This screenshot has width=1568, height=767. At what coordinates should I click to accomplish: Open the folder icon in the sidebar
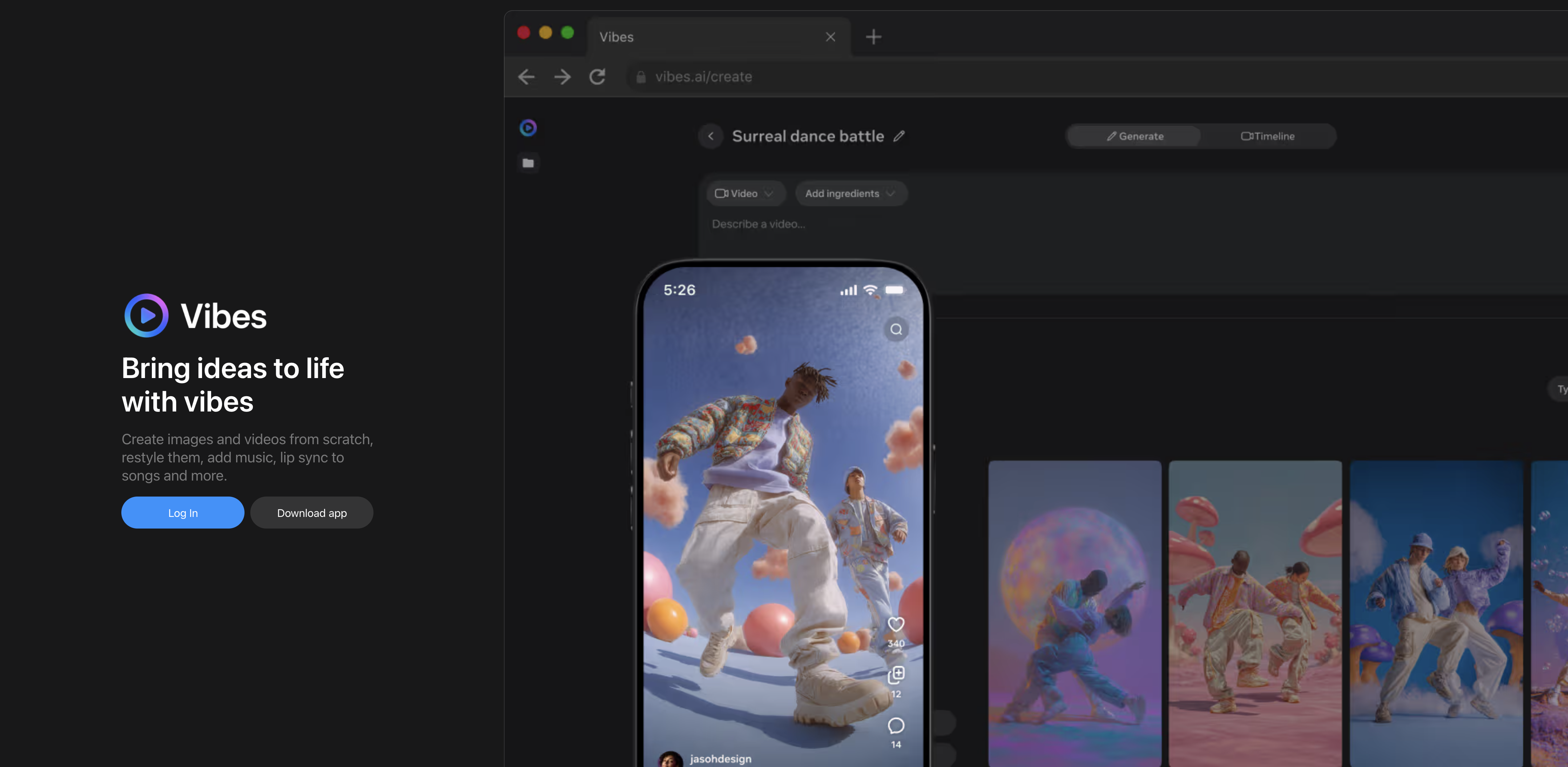click(x=528, y=163)
